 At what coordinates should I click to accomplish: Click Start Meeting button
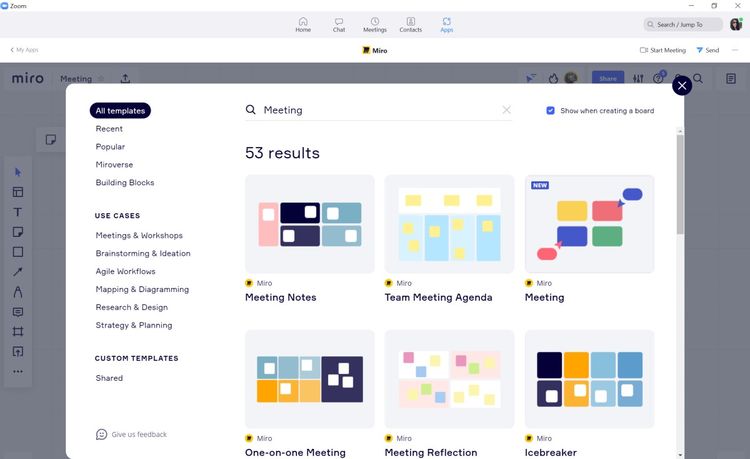[x=663, y=50]
